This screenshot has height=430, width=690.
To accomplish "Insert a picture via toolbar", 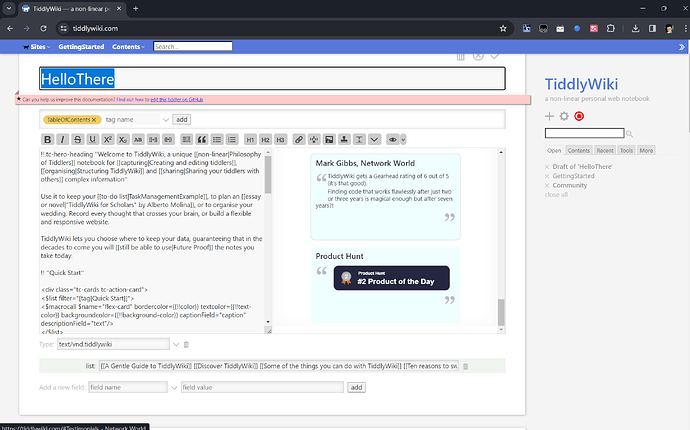I will point(329,140).
